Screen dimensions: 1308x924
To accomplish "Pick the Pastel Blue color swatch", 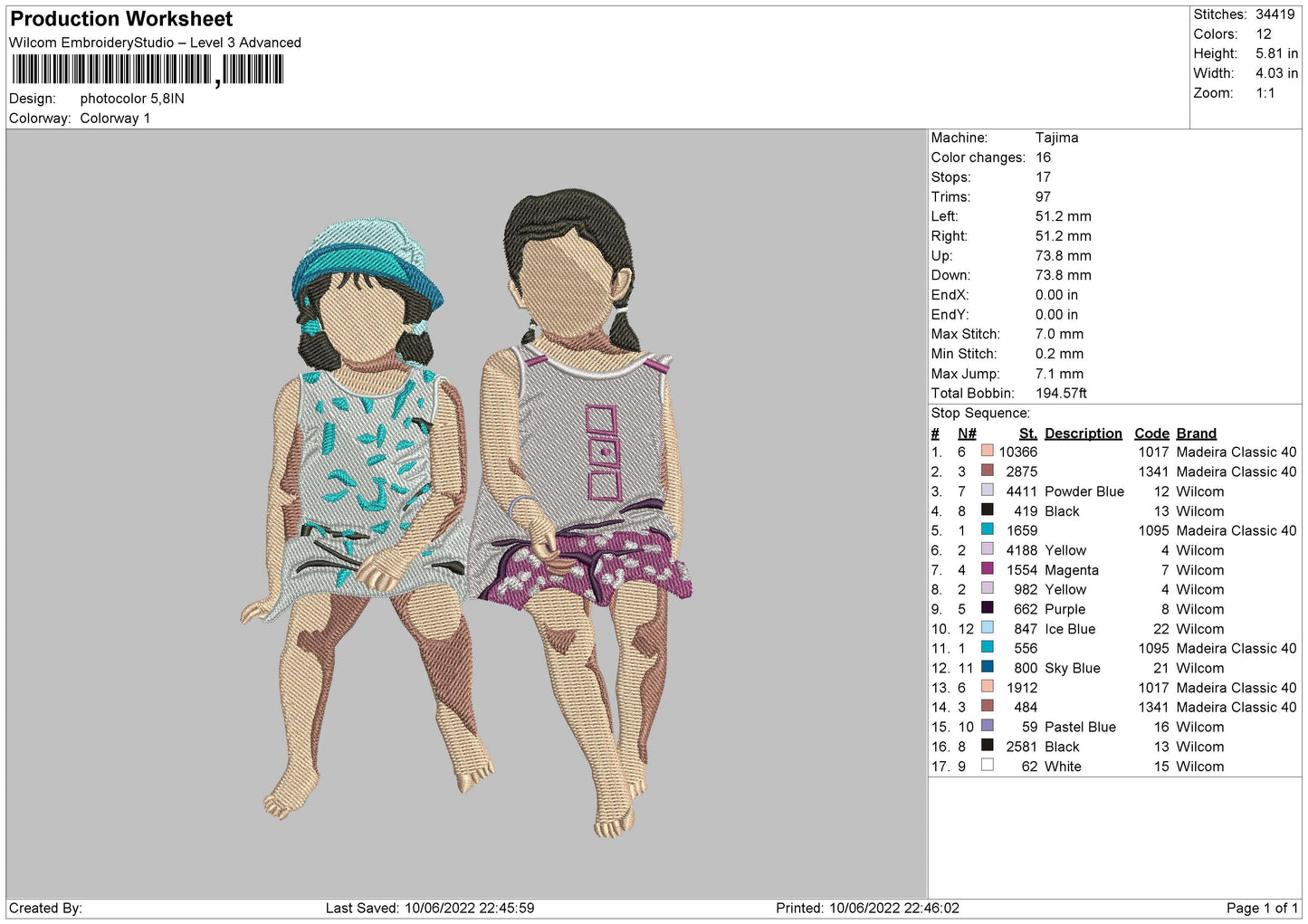I will click(988, 726).
